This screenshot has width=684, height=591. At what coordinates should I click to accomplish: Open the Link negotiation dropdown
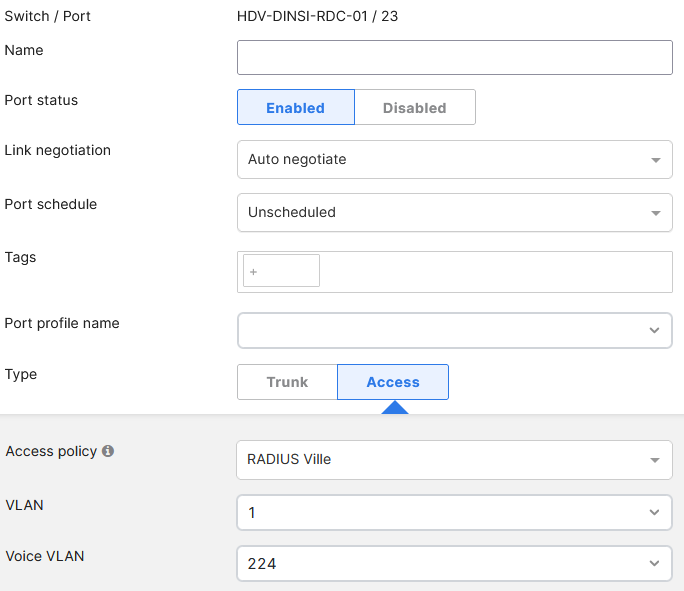[455, 159]
